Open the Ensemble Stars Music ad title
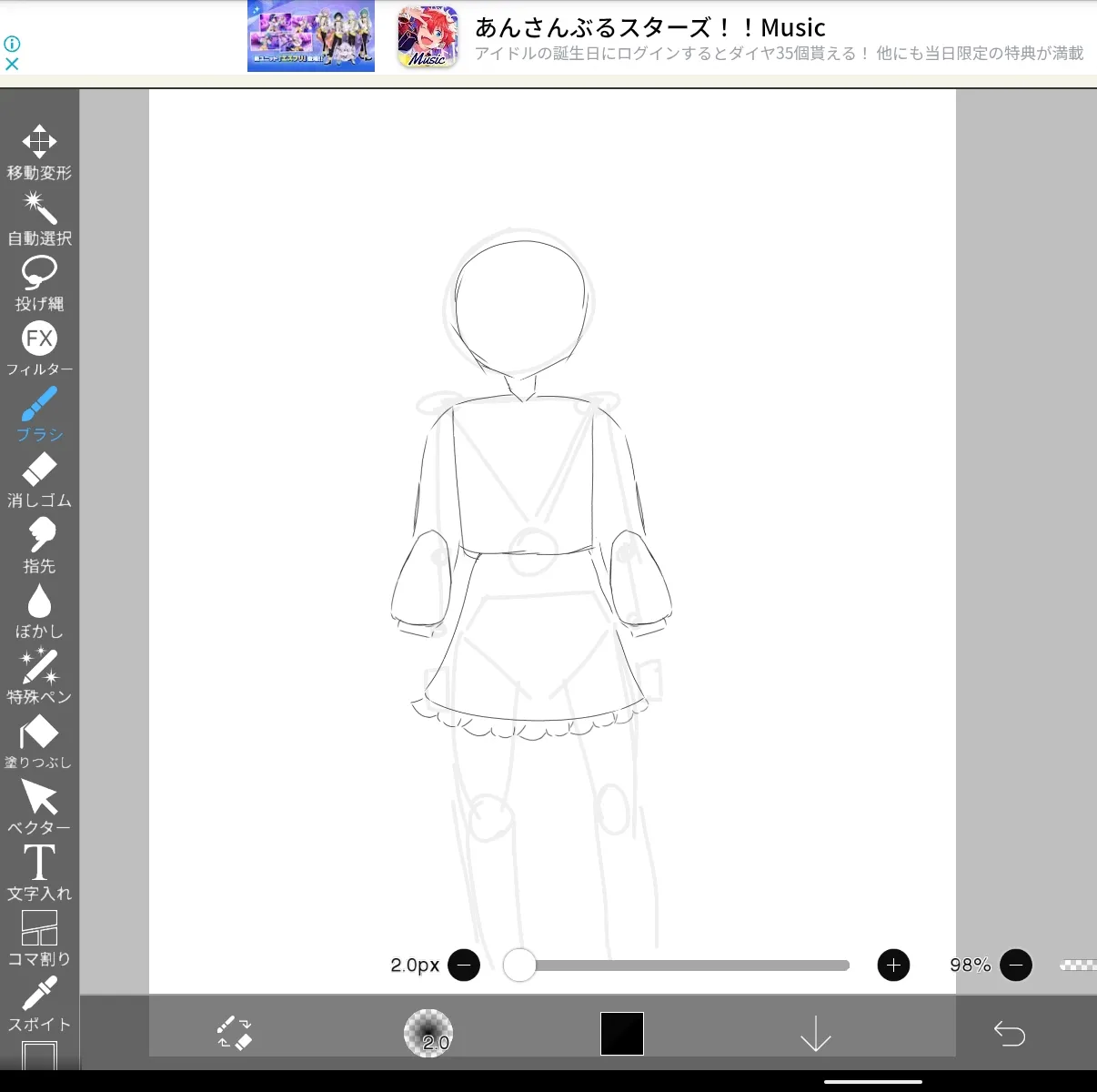1097x1092 pixels. [650, 27]
